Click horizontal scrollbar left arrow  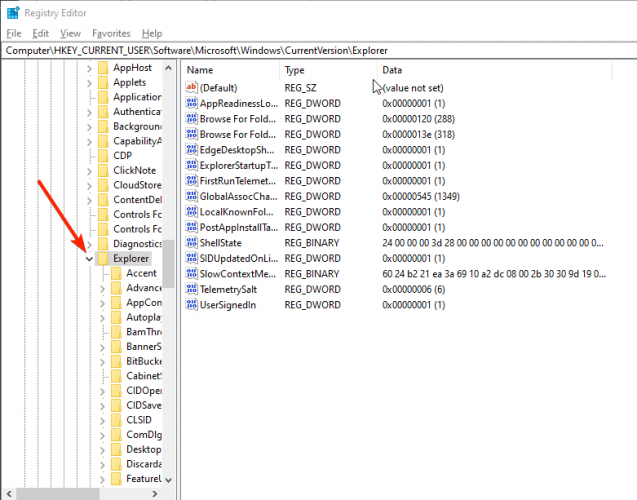9,494
